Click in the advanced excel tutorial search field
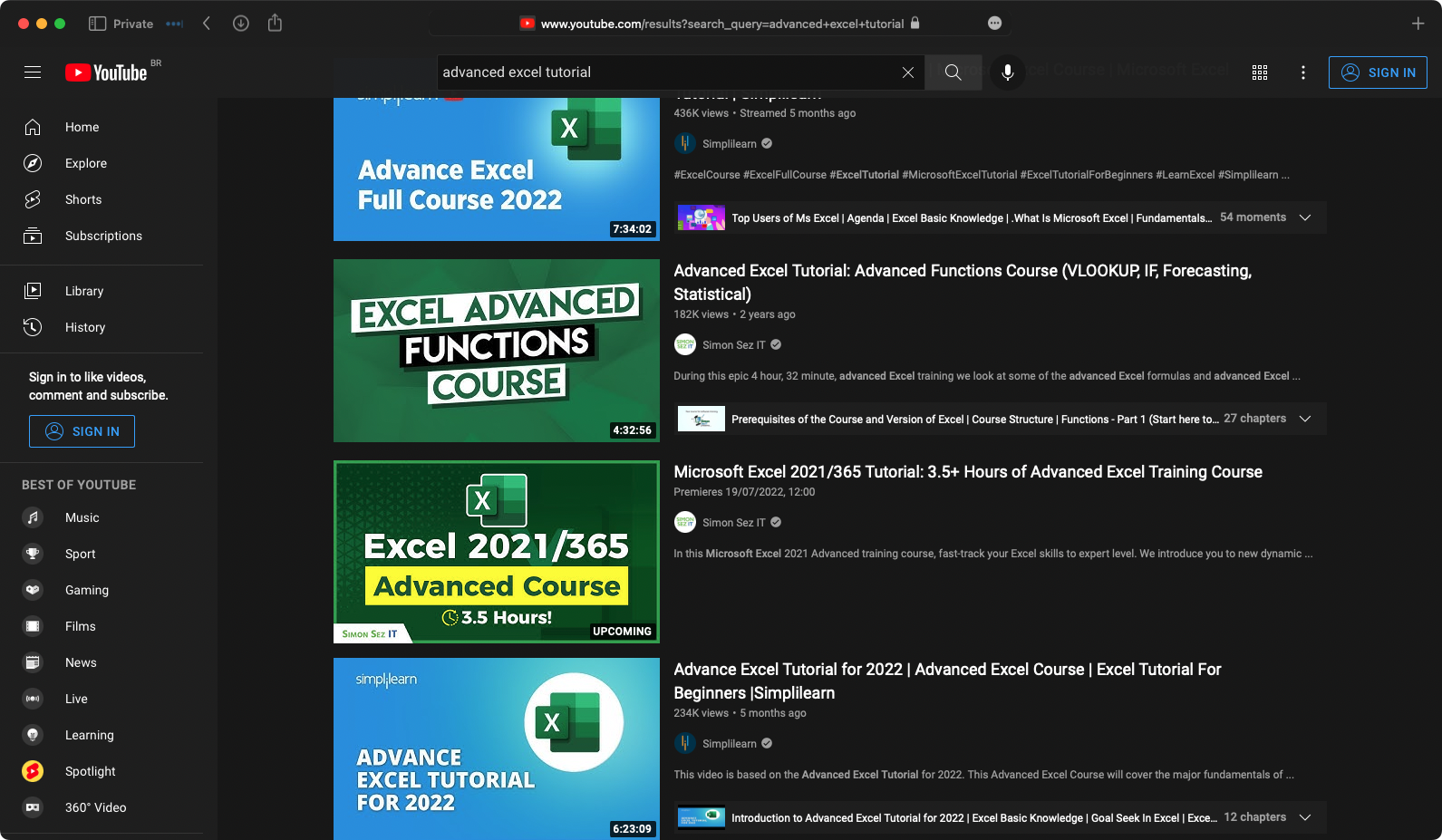Image resolution: width=1442 pixels, height=840 pixels. tap(666, 72)
